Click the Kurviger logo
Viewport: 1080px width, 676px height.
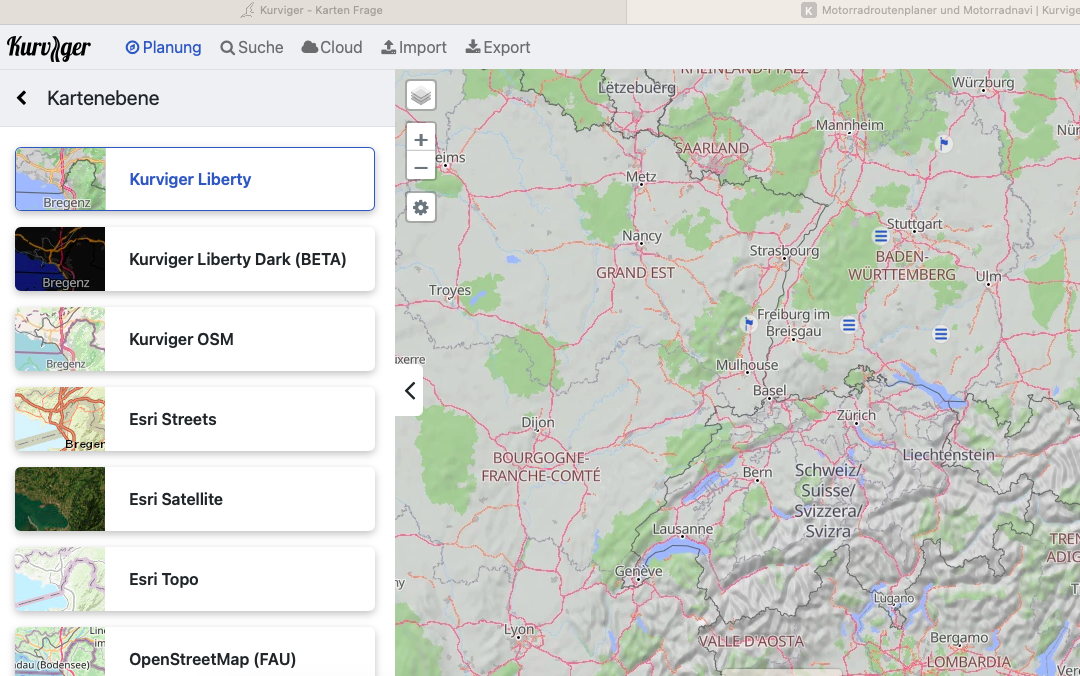pos(49,48)
